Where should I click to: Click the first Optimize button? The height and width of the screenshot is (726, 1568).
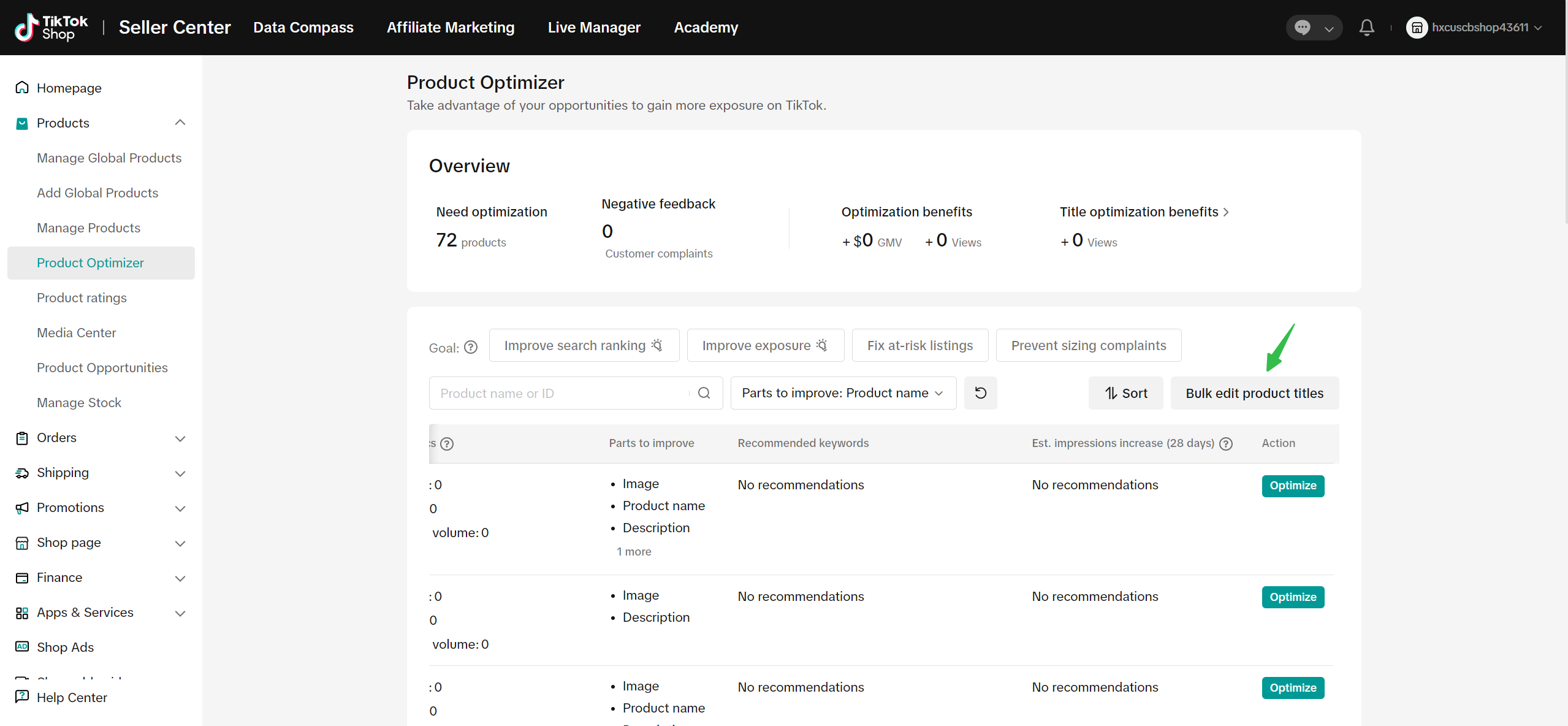pos(1293,486)
